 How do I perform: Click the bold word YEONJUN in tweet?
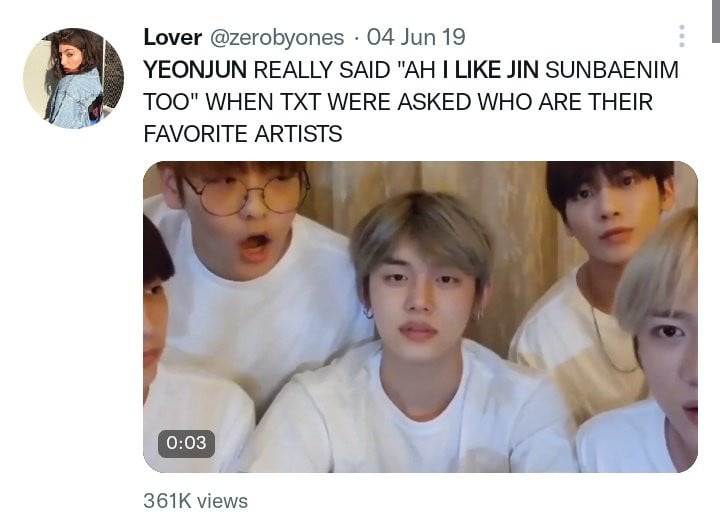coord(195,70)
